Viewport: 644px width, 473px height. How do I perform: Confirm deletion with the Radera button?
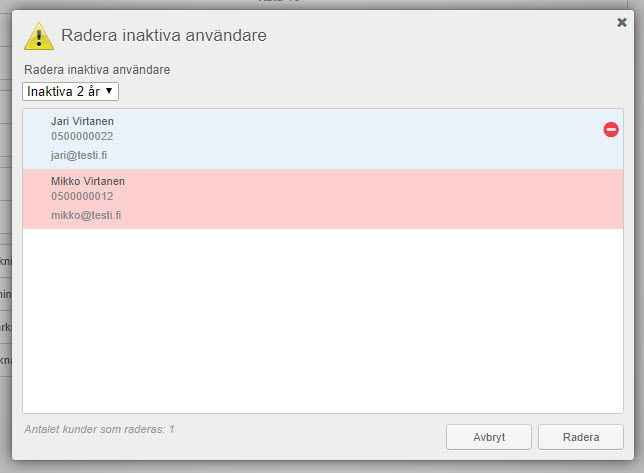click(x=581, y=437)
